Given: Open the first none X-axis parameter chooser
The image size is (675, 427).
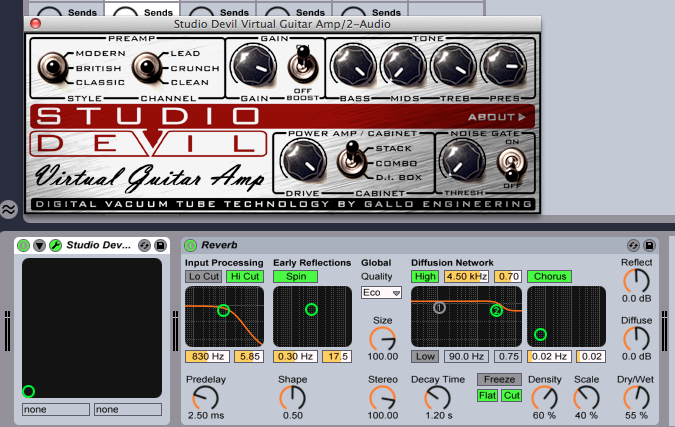Looking at the screenshot, I should tap(56, 409).
